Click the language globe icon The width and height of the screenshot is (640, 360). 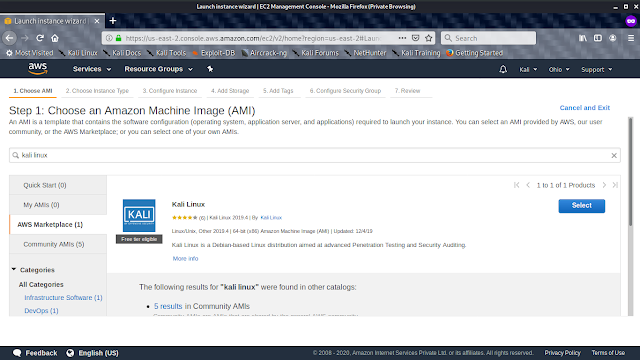(x=70, y=353)
